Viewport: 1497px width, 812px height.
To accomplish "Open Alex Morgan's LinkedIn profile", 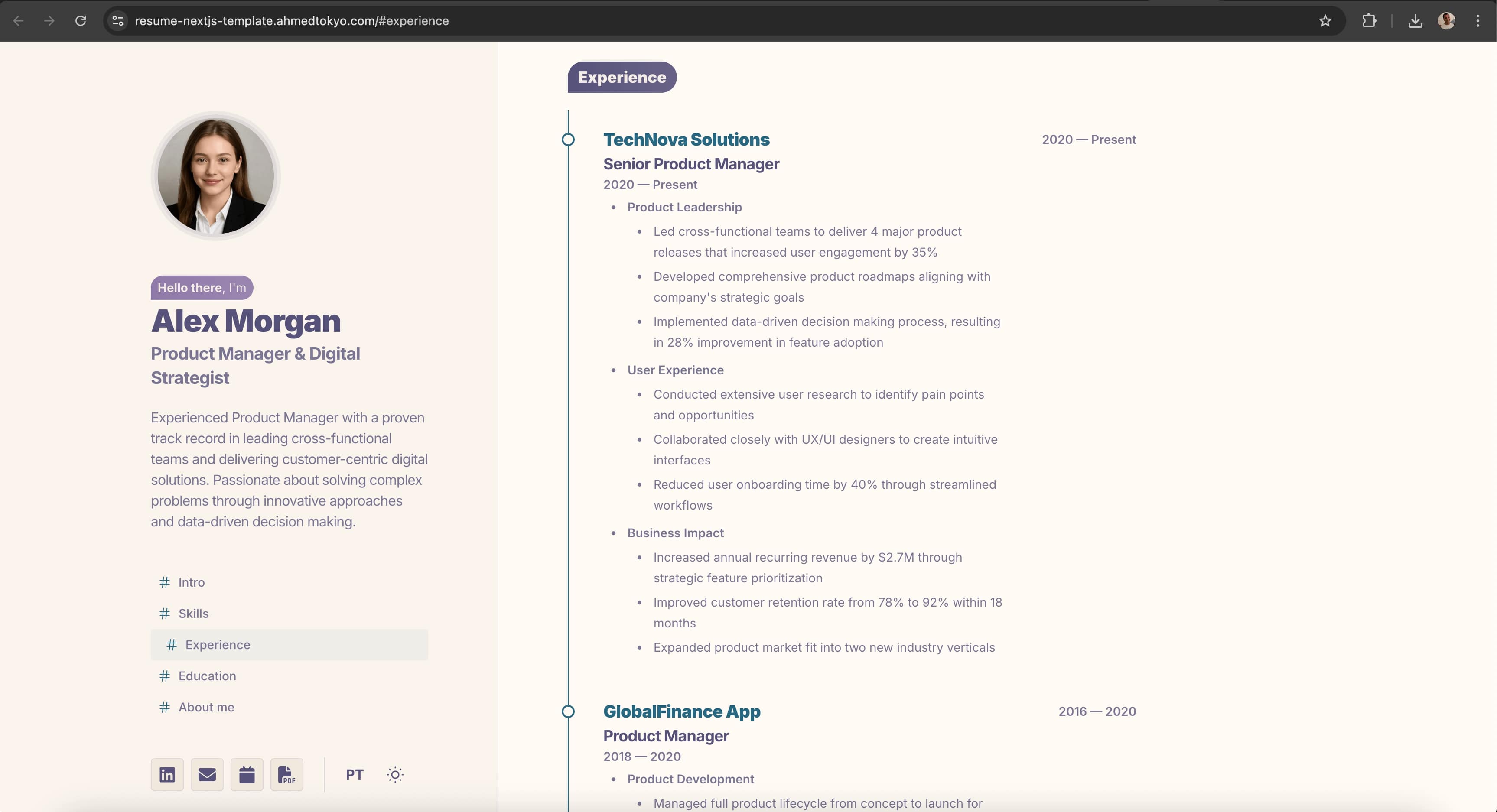I will pos(167,774).
